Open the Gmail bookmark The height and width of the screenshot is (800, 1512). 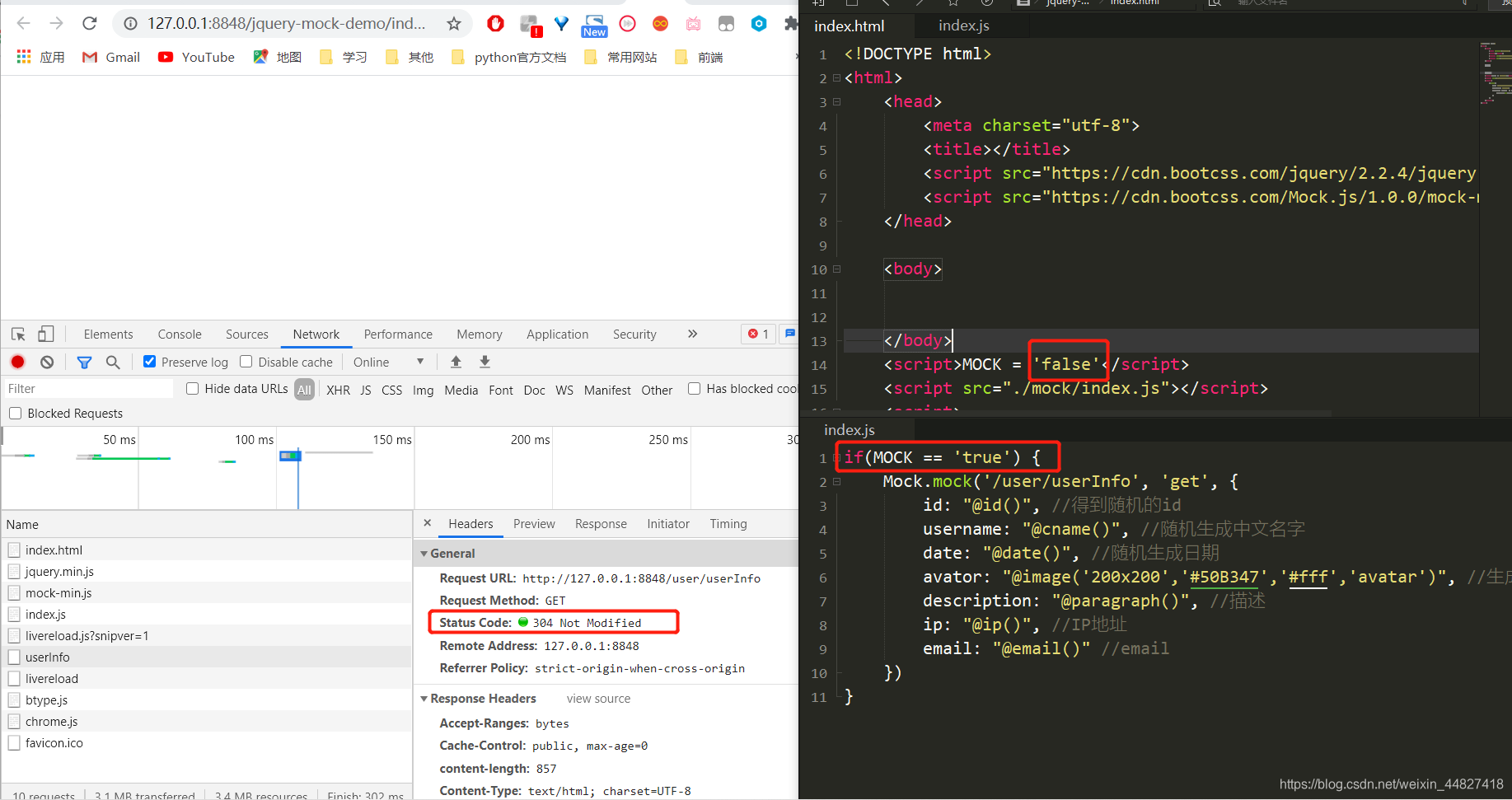click(x=111, y=57)
